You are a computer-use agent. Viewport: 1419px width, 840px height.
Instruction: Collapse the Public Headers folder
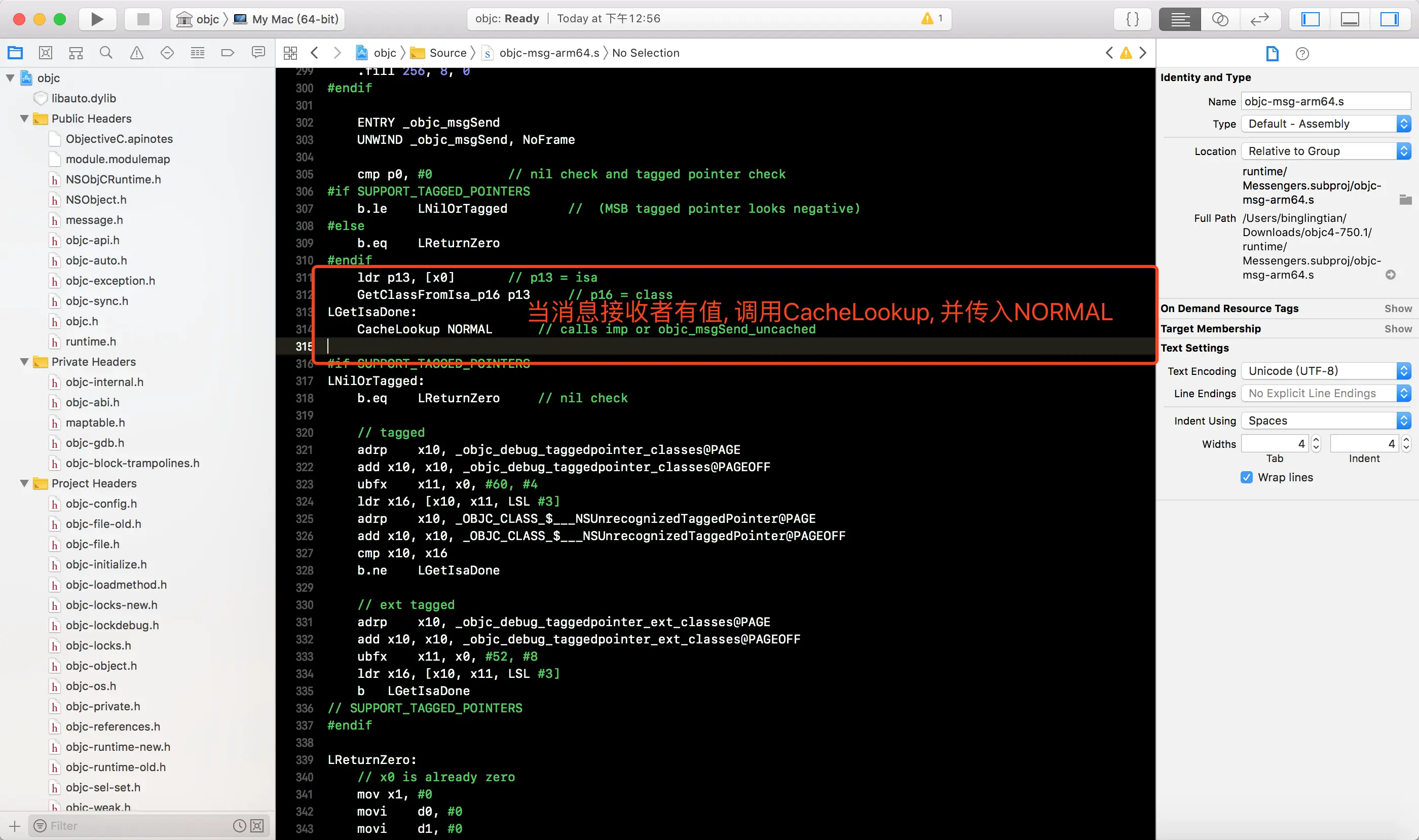click(24, 119)
